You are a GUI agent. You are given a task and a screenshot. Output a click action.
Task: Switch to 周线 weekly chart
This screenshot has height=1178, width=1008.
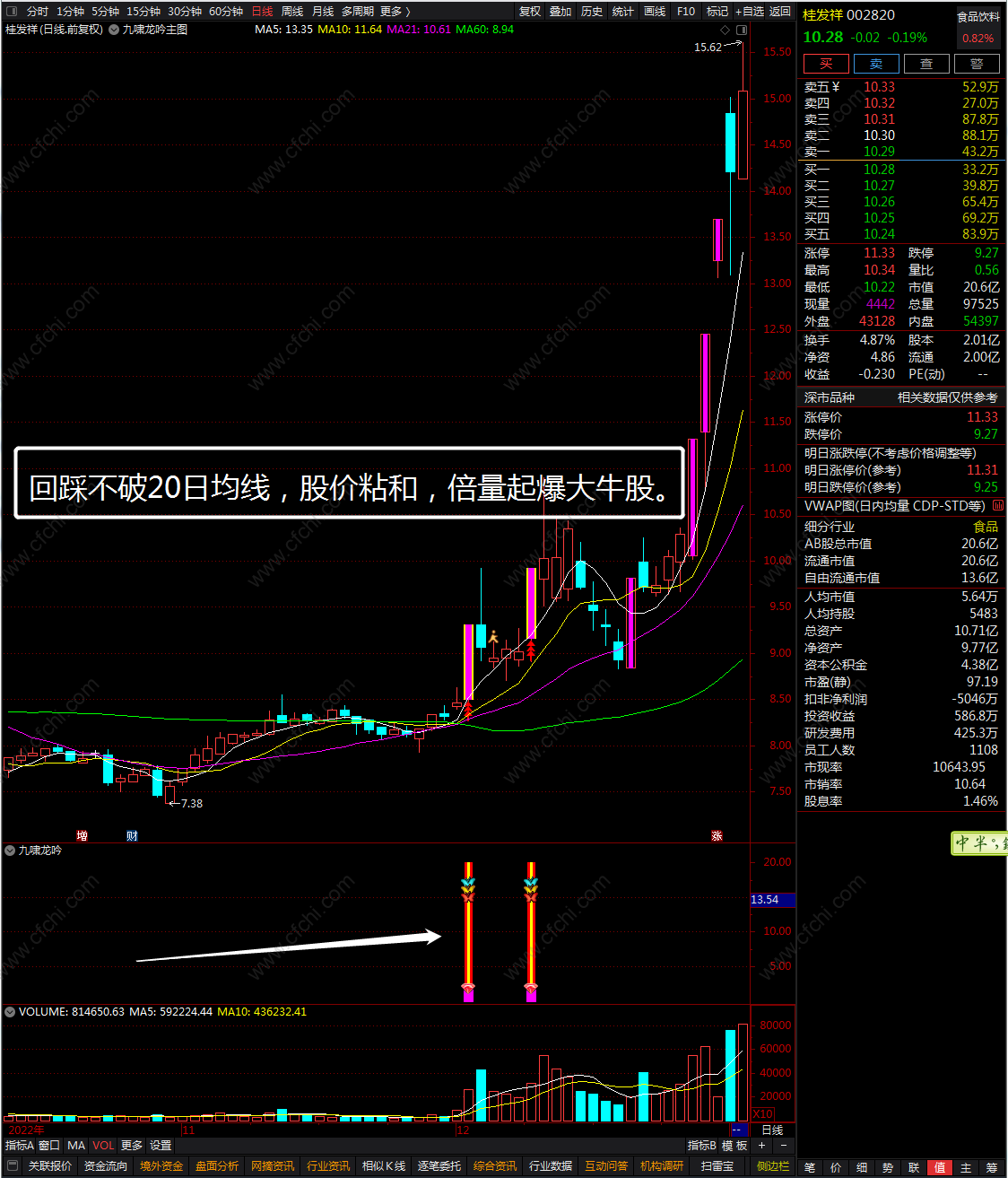tap(292, 12)
